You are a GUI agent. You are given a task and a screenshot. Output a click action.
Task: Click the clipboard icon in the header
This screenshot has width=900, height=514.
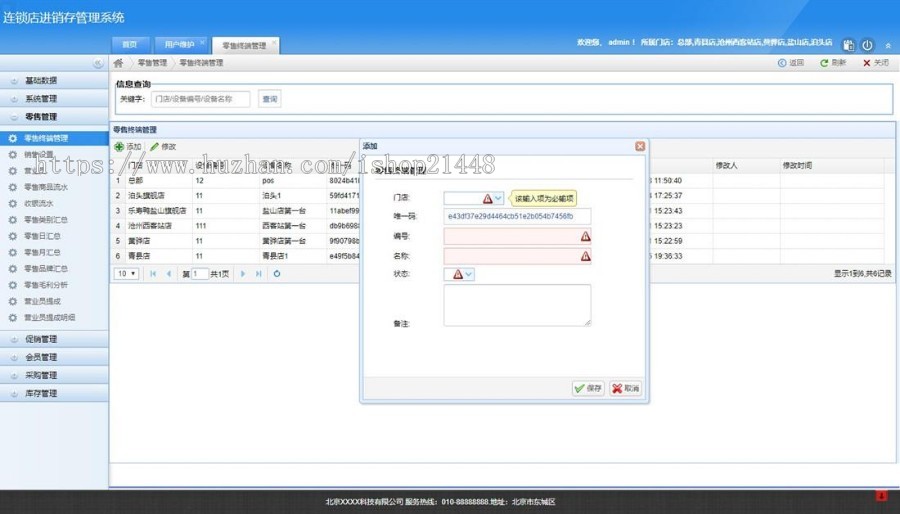point(848,45)
